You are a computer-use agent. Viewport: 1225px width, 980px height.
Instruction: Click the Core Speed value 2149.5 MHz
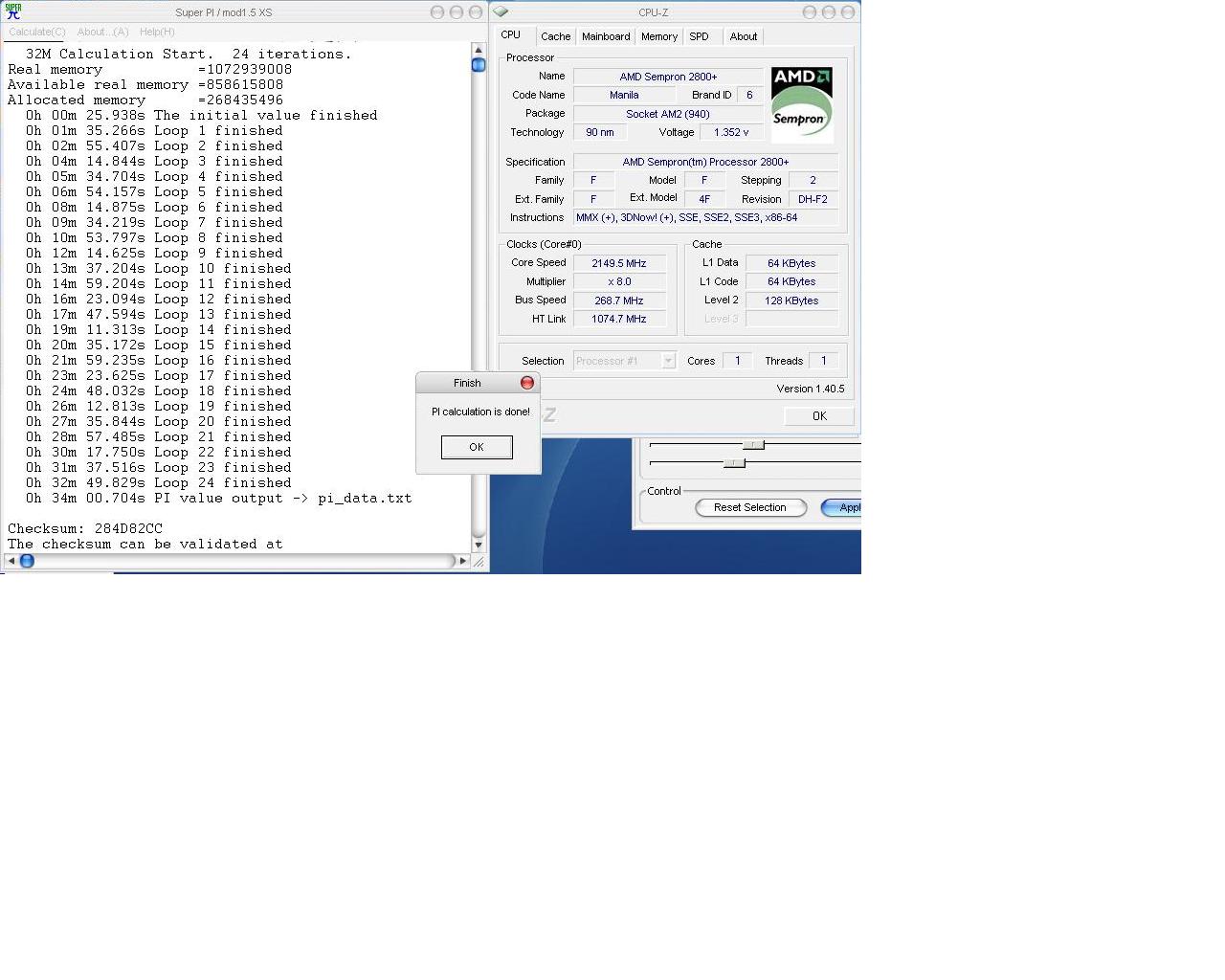point(619,263)
